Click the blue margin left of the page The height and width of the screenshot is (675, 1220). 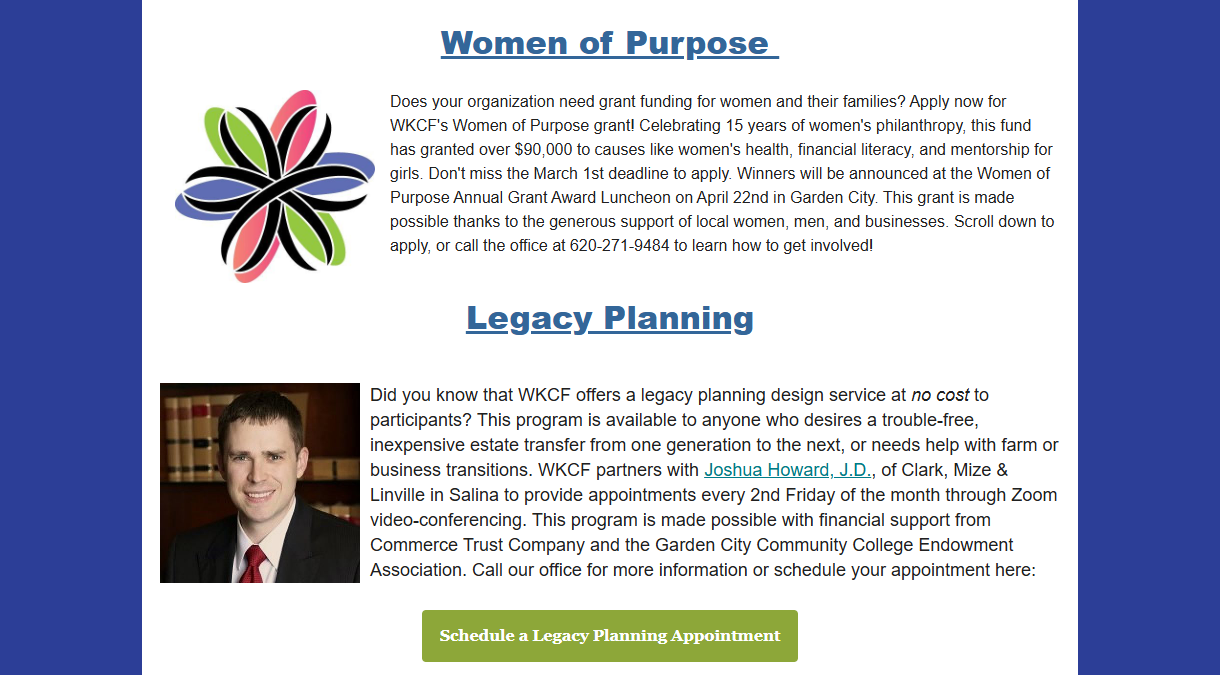70,337
